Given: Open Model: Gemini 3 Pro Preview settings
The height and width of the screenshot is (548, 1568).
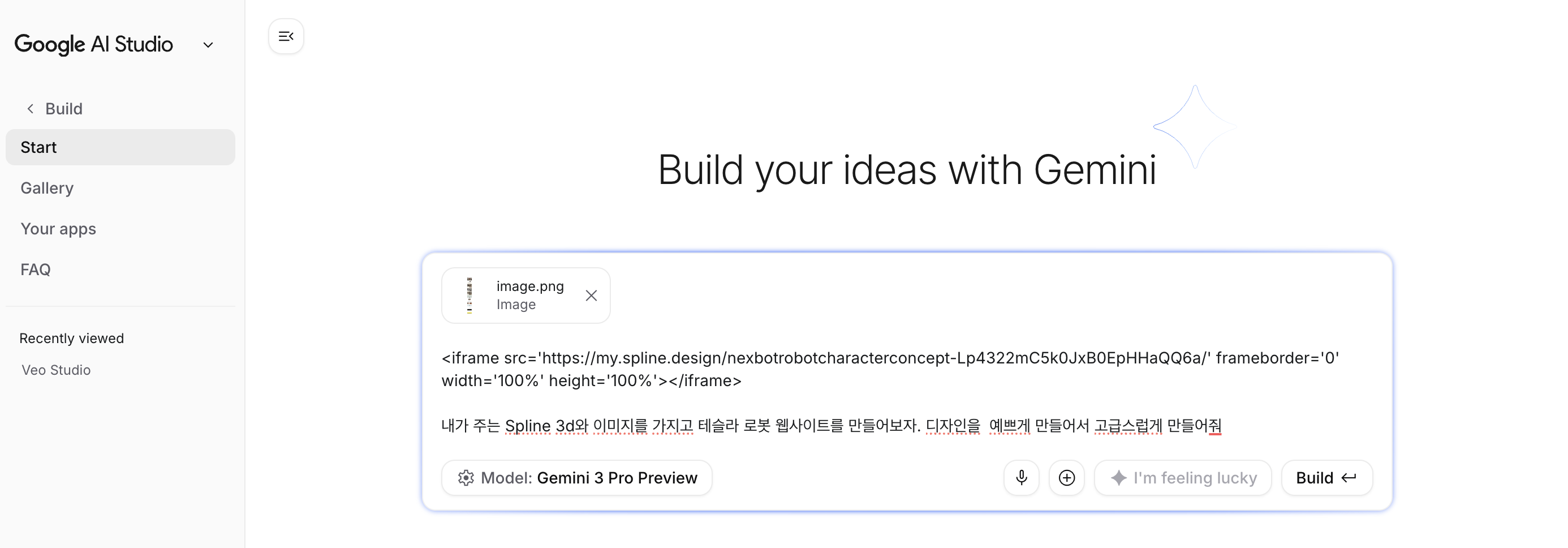Looking at the screenshot, I should tap(576, 477).
